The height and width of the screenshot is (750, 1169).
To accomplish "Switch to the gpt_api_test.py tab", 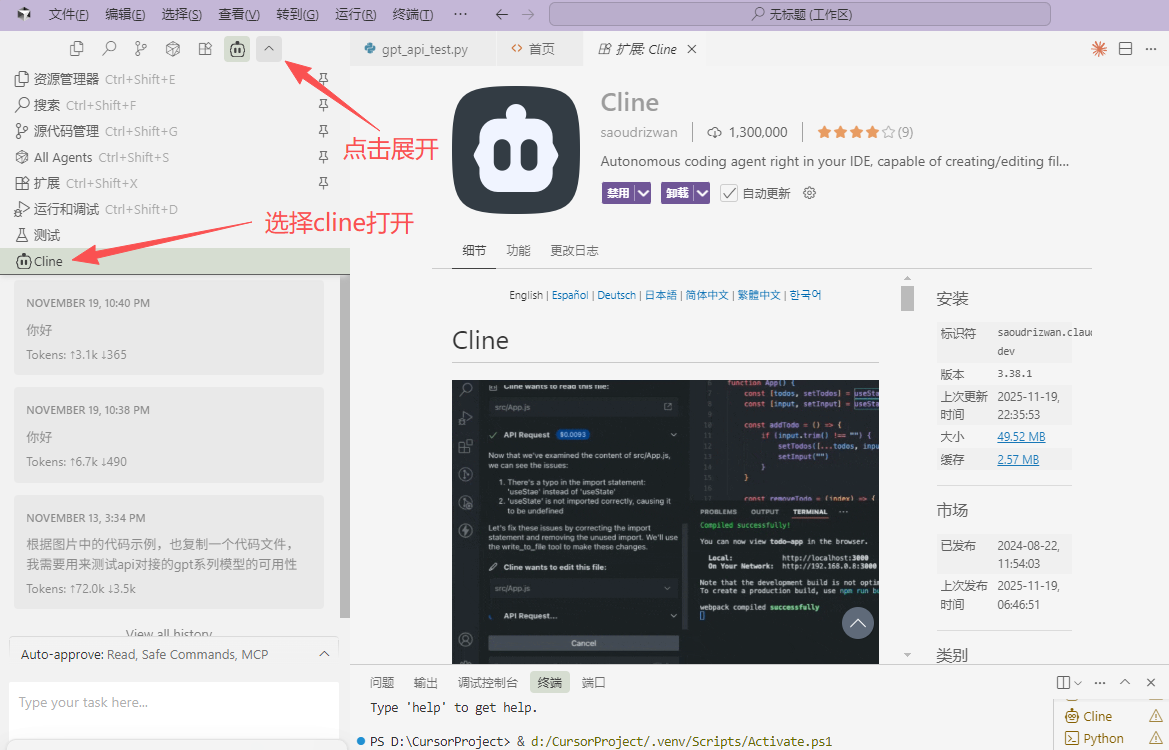I will [423, 49].
